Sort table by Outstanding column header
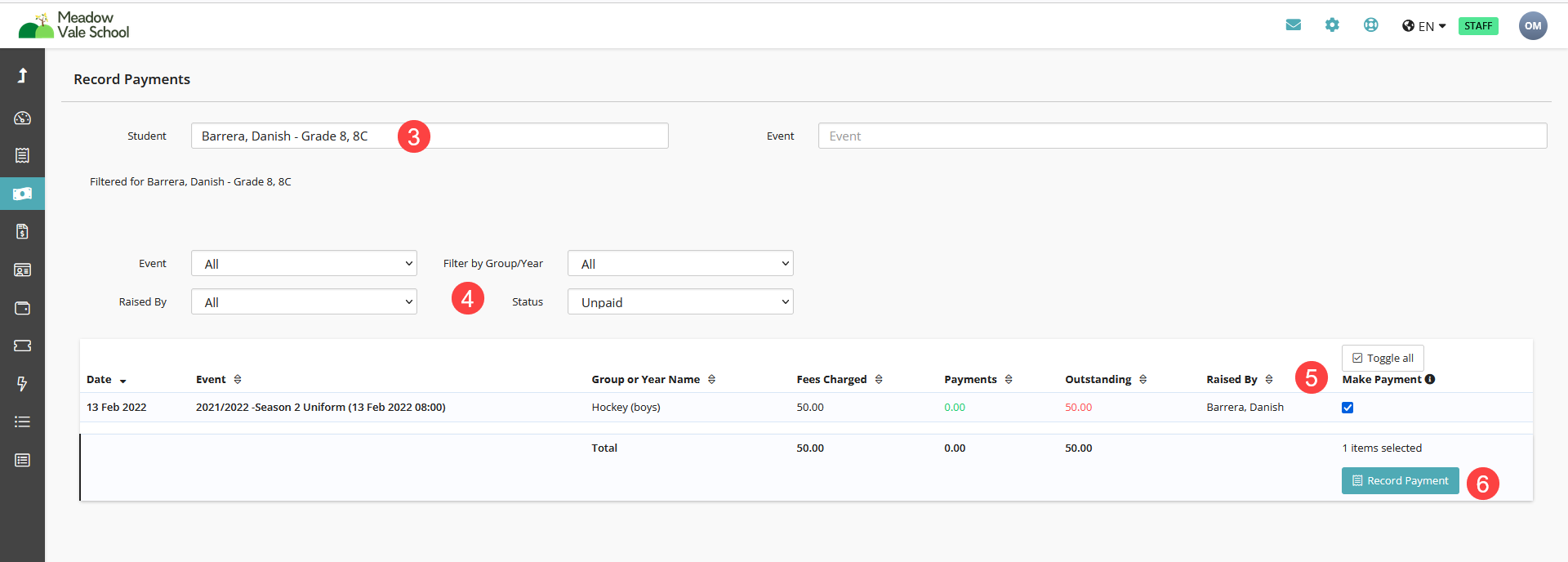This screenshot has width=1568, height=562. click(x=1106, y=379)
